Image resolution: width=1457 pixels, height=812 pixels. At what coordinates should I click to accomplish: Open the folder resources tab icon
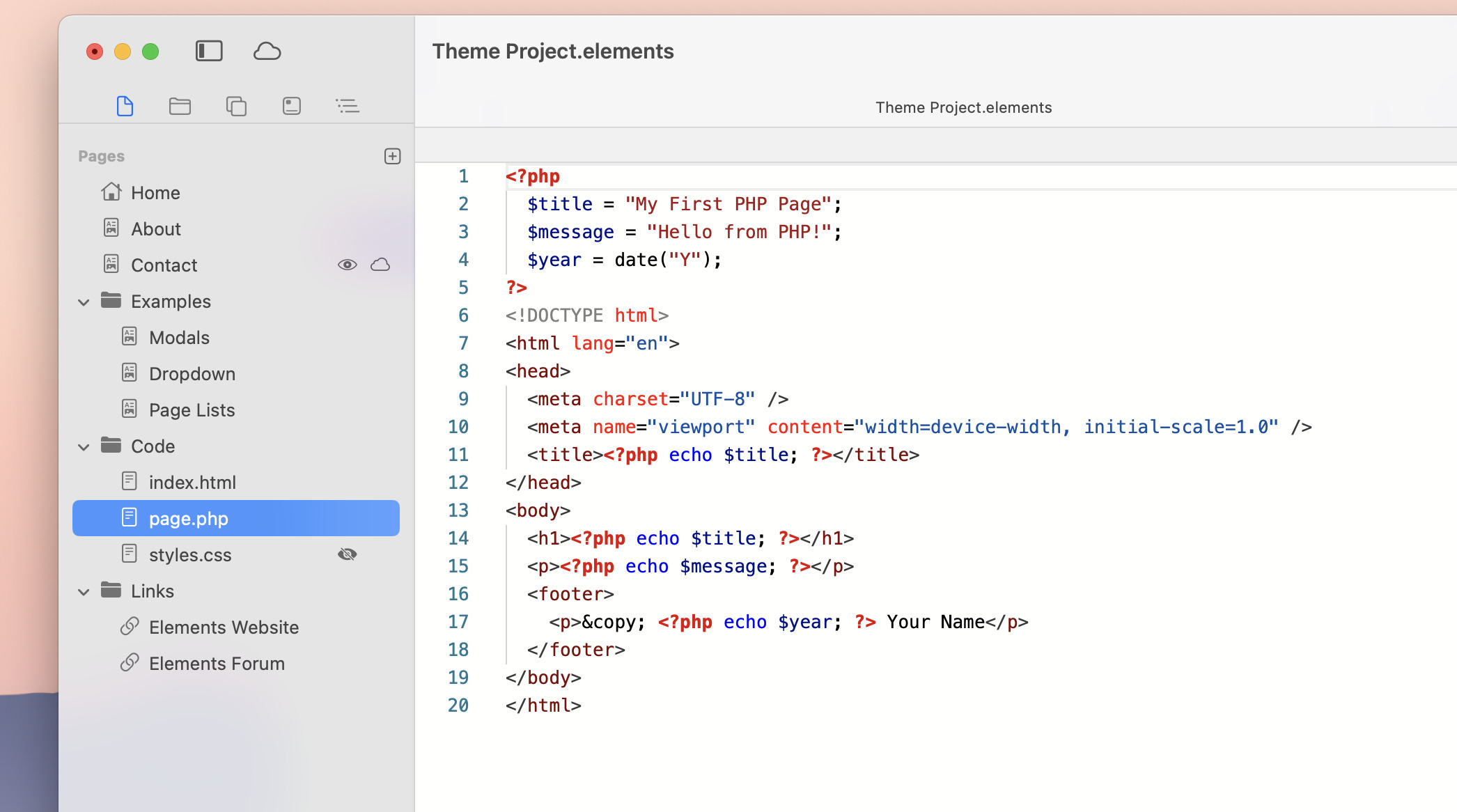coord(180,106)
